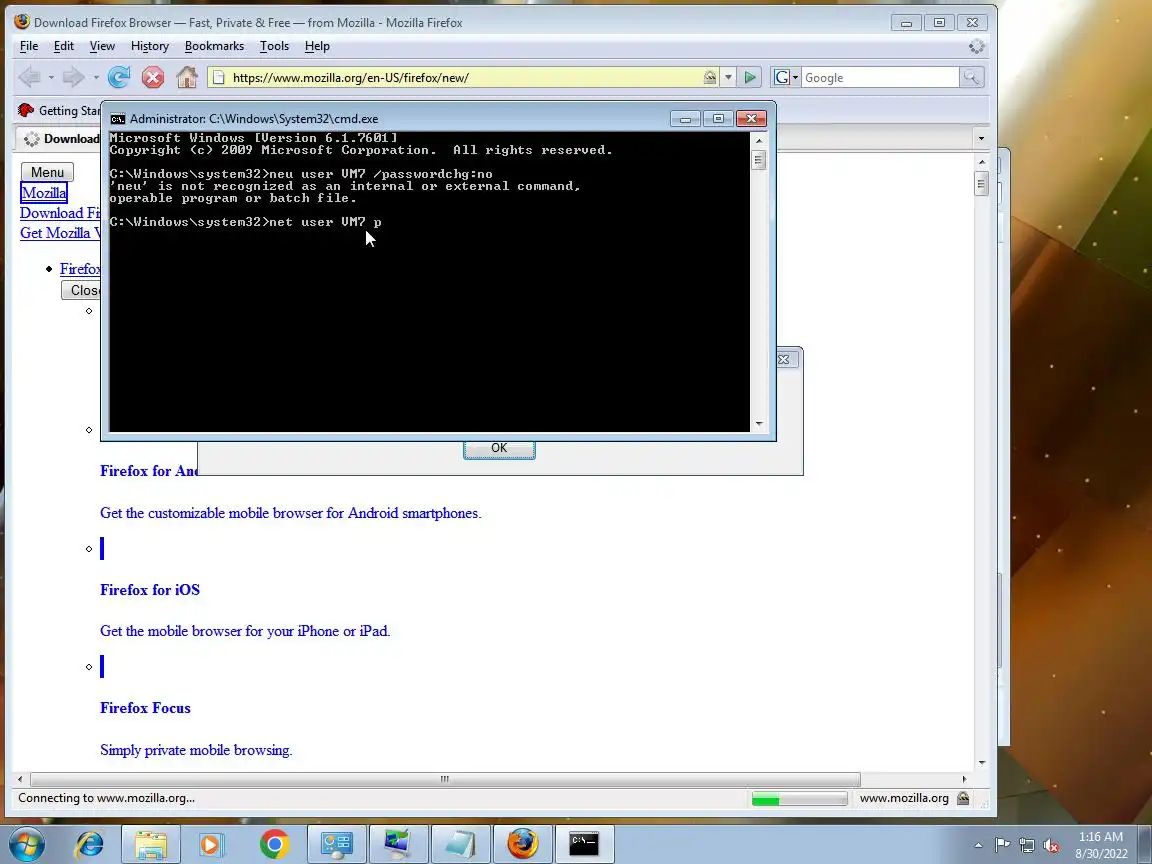Open the Edit menu
This screenshot has height=864, width=1152.
(x=63, y=46)
